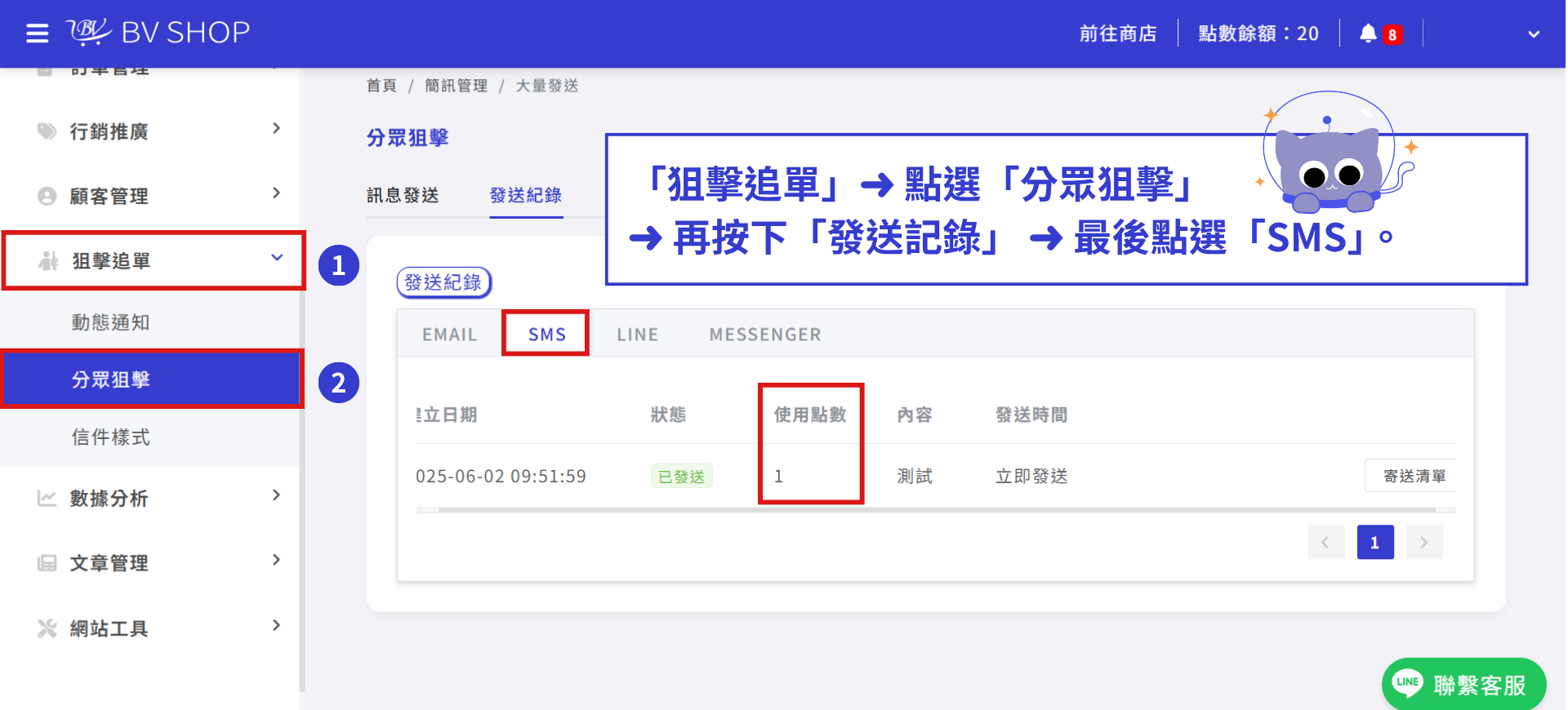This screenshot has height=710, width=1568.
Task: Expand the 數據分析 chevron
Action: point(276,495)
